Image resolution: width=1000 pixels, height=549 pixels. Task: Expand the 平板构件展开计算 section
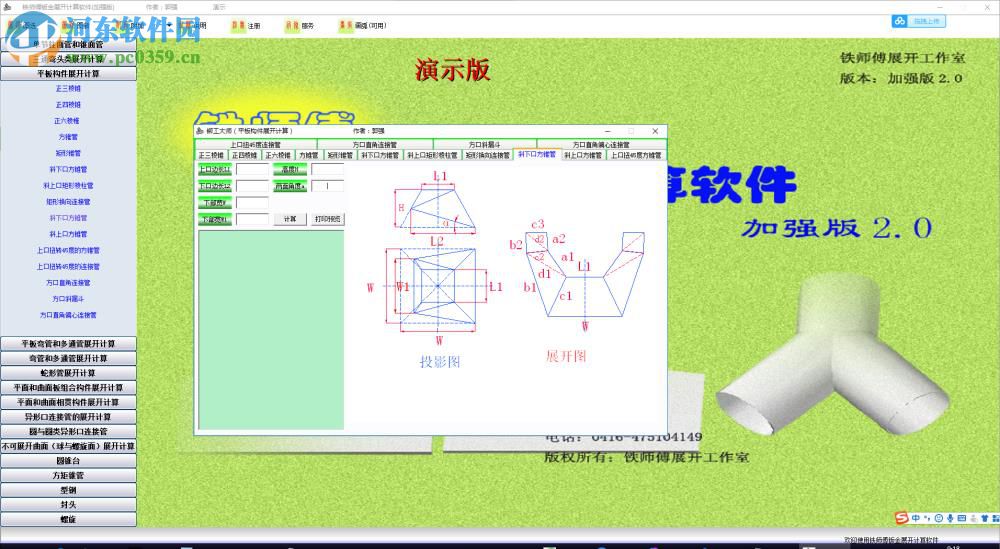[x=68, y=73]
